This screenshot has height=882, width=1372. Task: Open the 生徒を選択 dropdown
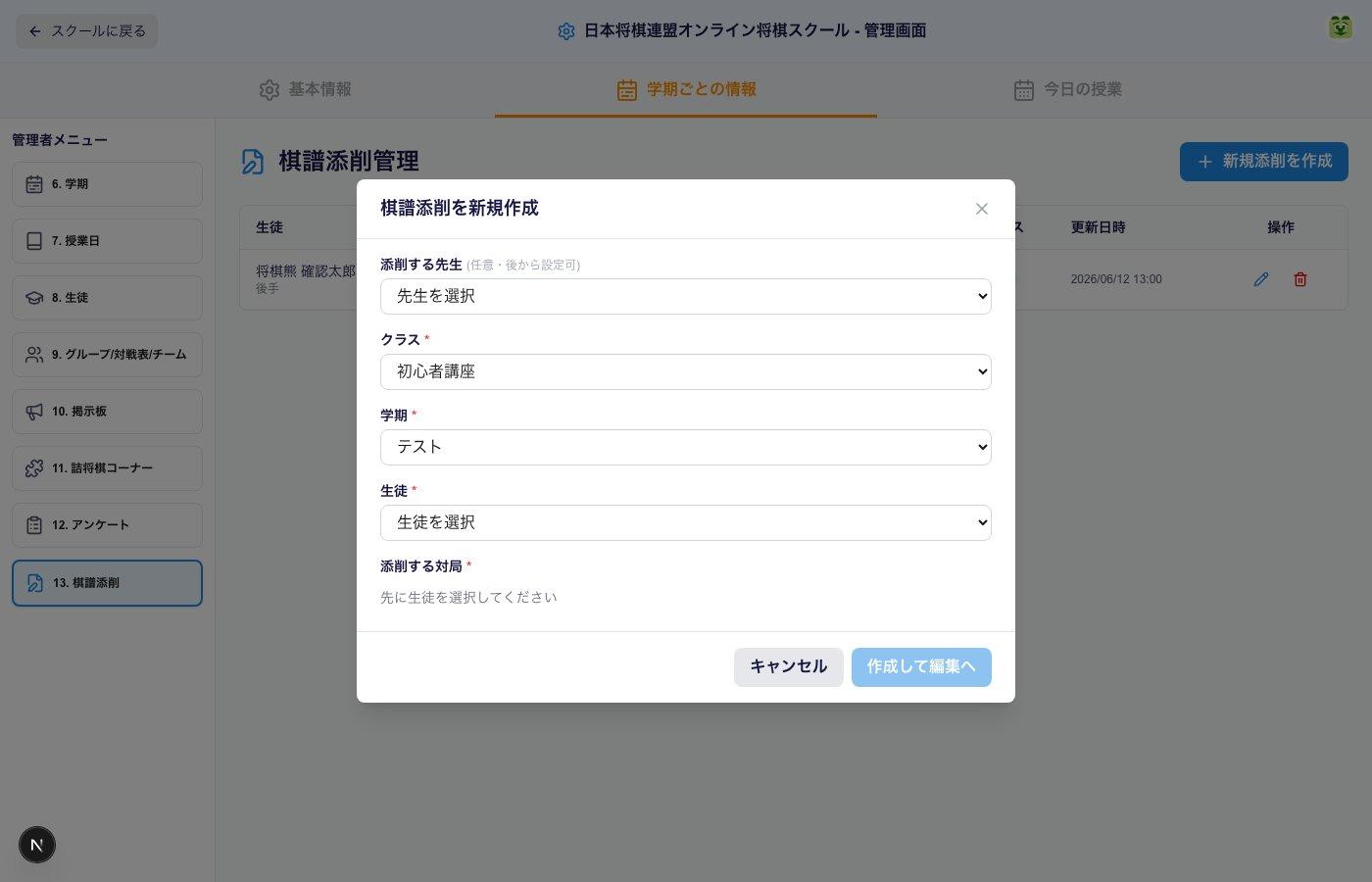[x=686, y=522]
